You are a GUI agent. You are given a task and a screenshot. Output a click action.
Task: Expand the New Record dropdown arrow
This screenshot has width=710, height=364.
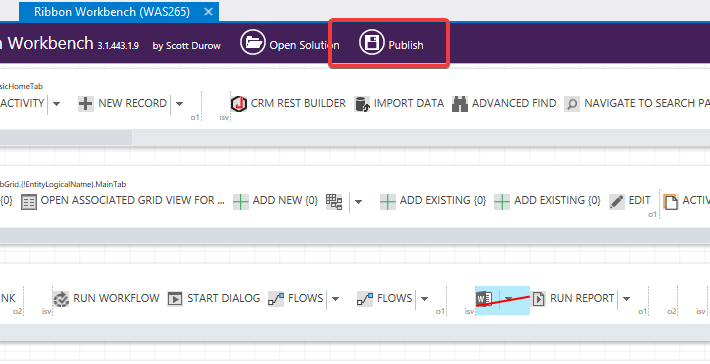(179, 104)
